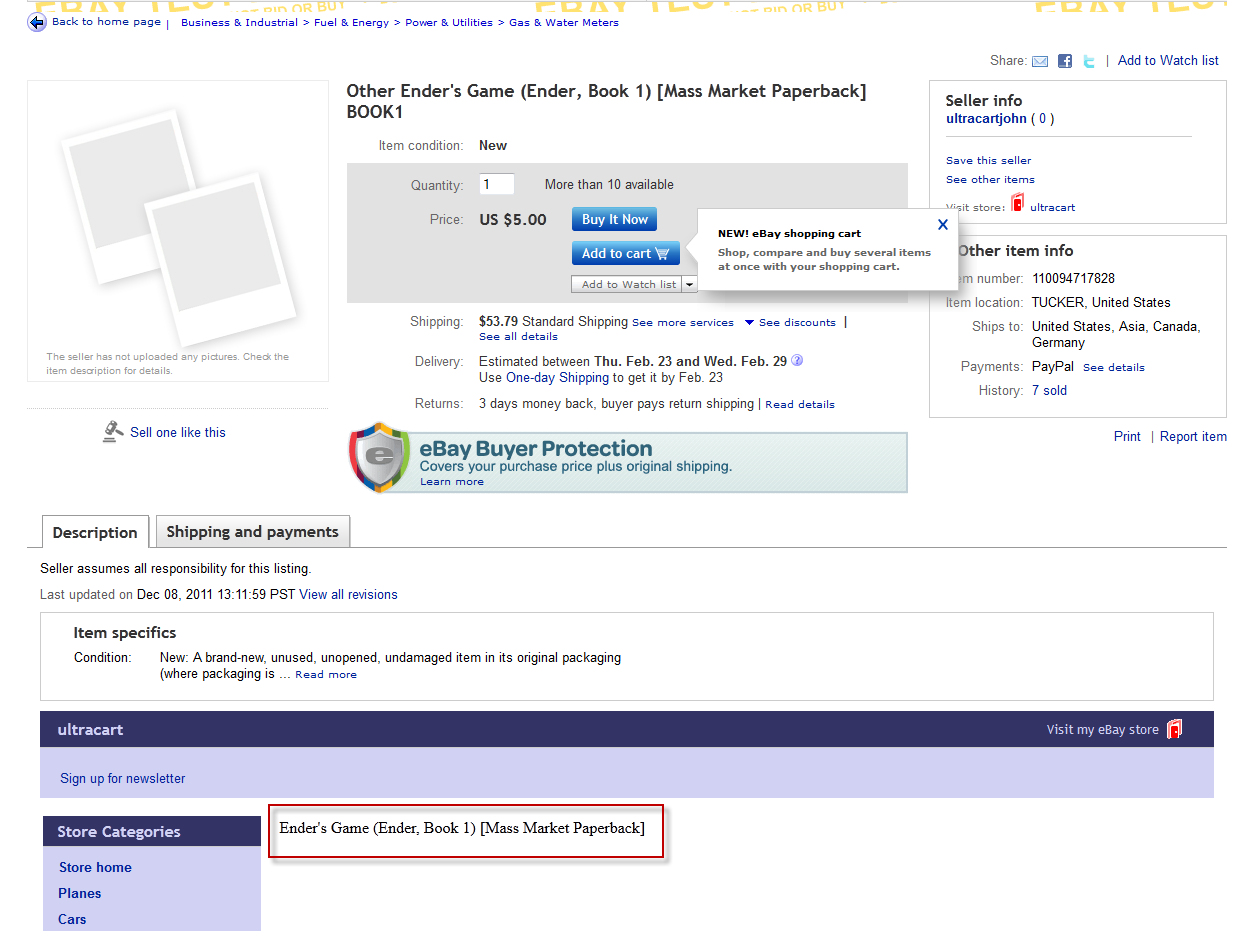Close the eBay shopping cart tooltip
This screenshot has width=1260, height=931.
coord(942,225)
